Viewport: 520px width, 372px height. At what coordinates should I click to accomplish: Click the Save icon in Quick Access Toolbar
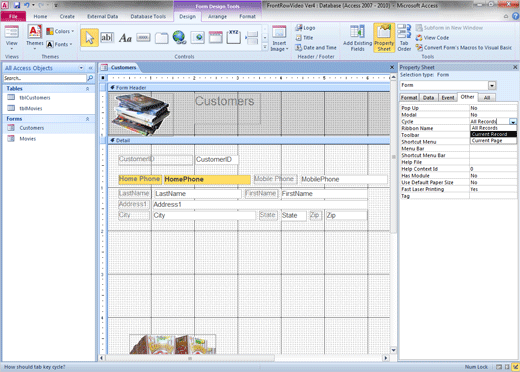(17, 5)
